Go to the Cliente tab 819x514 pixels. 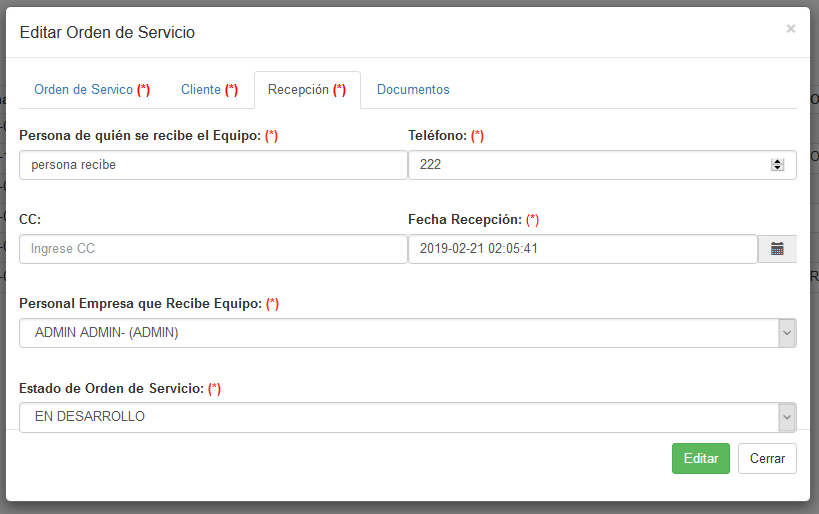(x=209, y=90)
